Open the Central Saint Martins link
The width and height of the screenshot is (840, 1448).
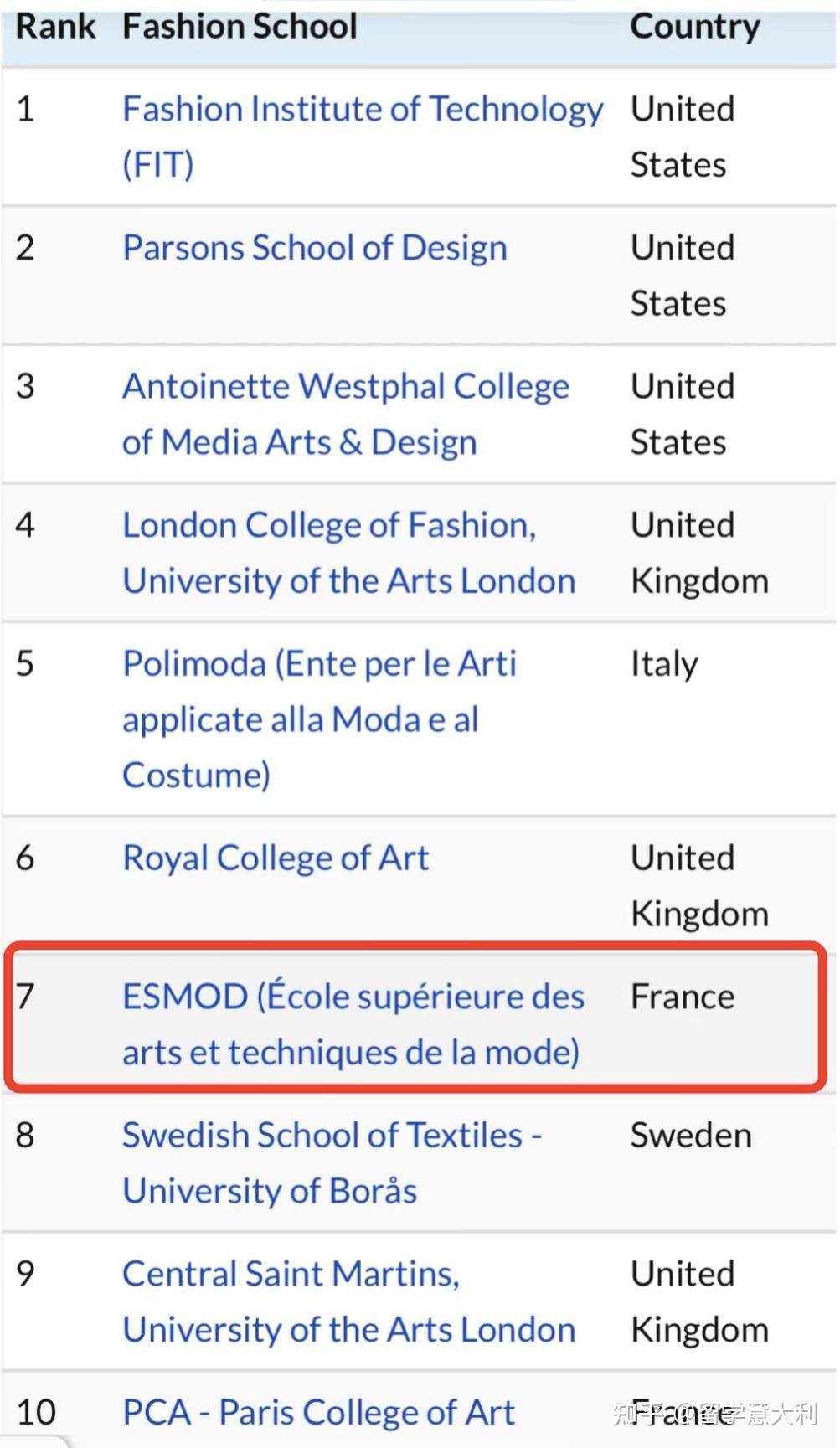(291, 1275)
